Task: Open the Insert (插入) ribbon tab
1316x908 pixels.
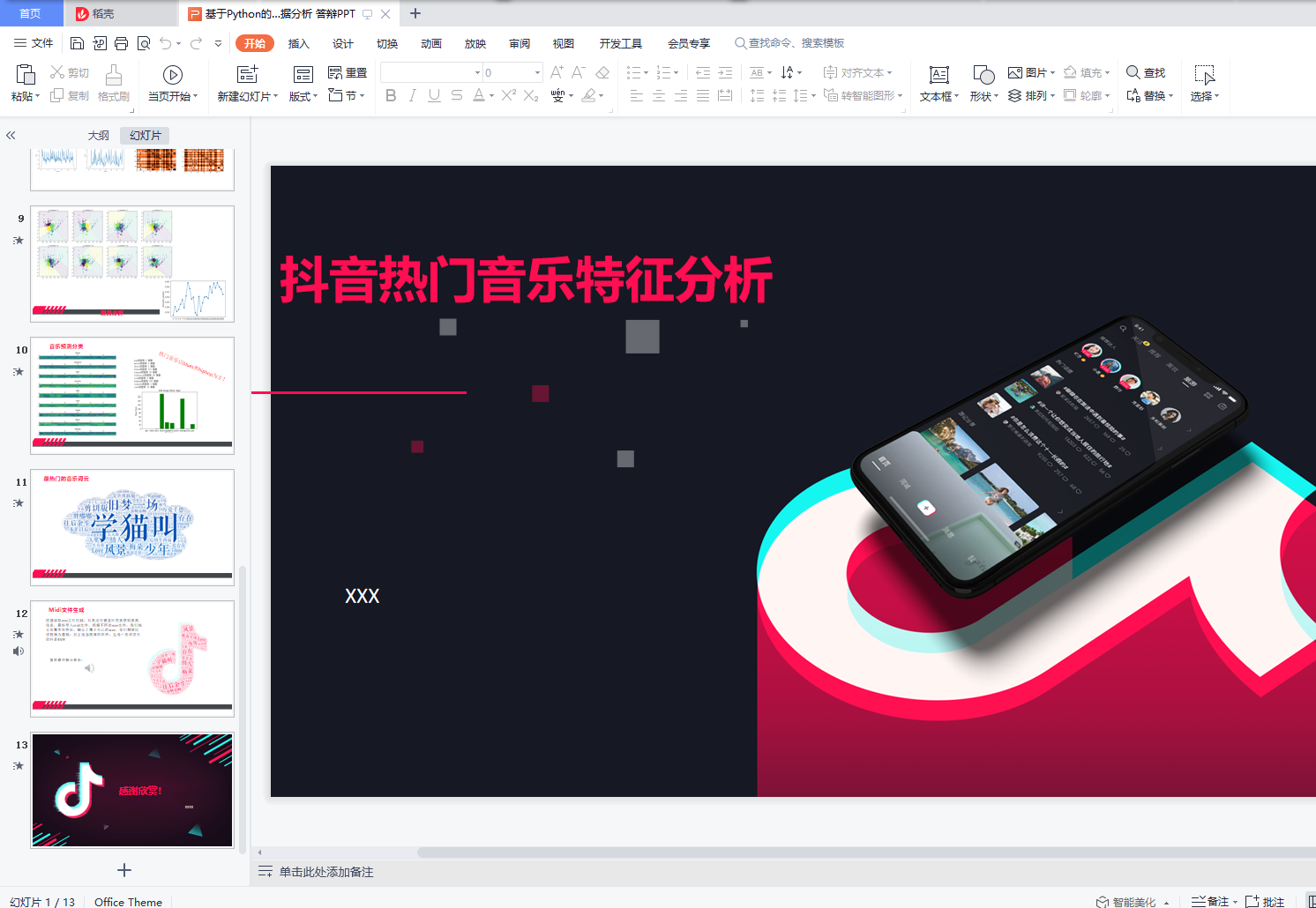Action: [299, 43]
